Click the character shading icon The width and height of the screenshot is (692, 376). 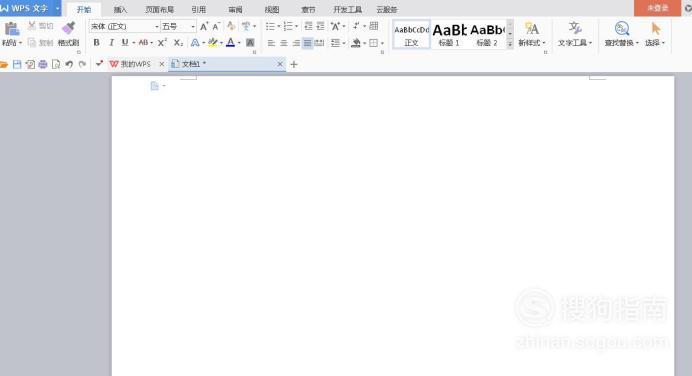coord(250,42)
